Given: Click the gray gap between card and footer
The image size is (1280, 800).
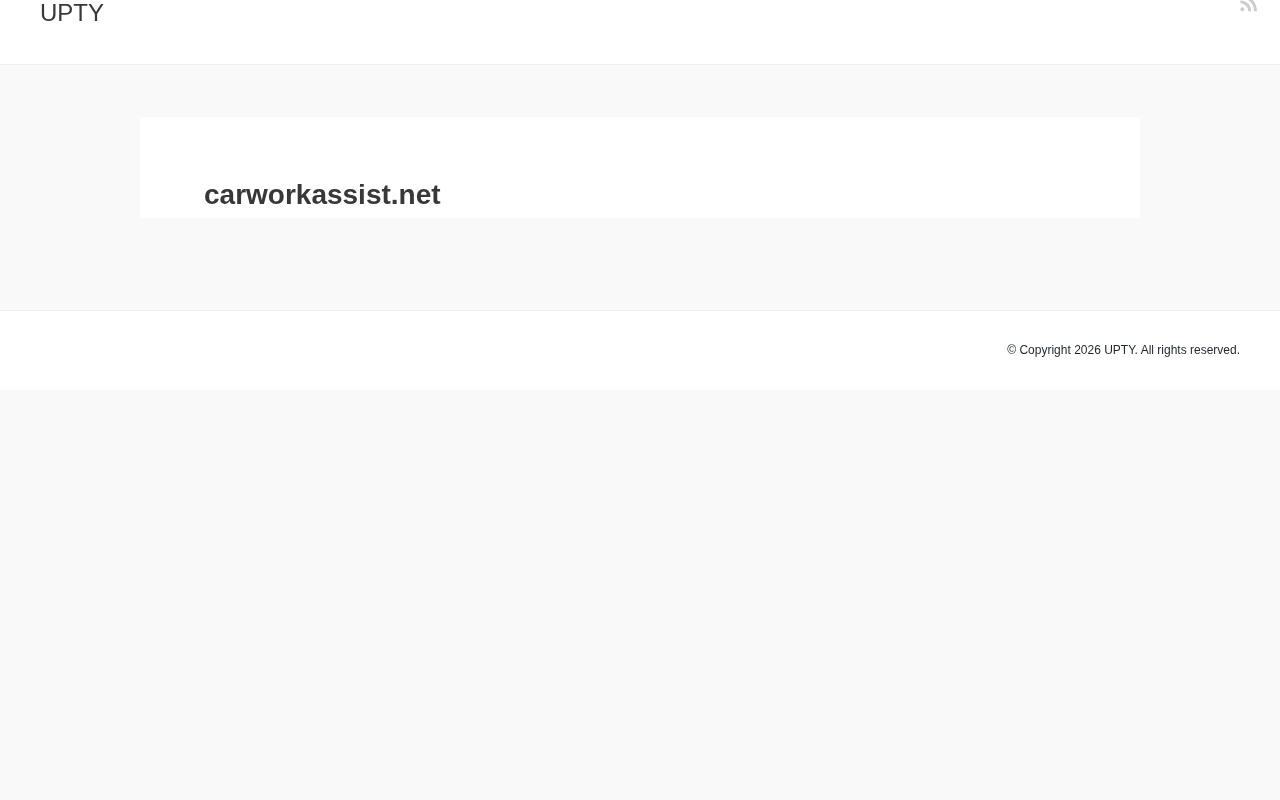Looking at the screenshot, I should pyautogui.click(x=640, y=264).
